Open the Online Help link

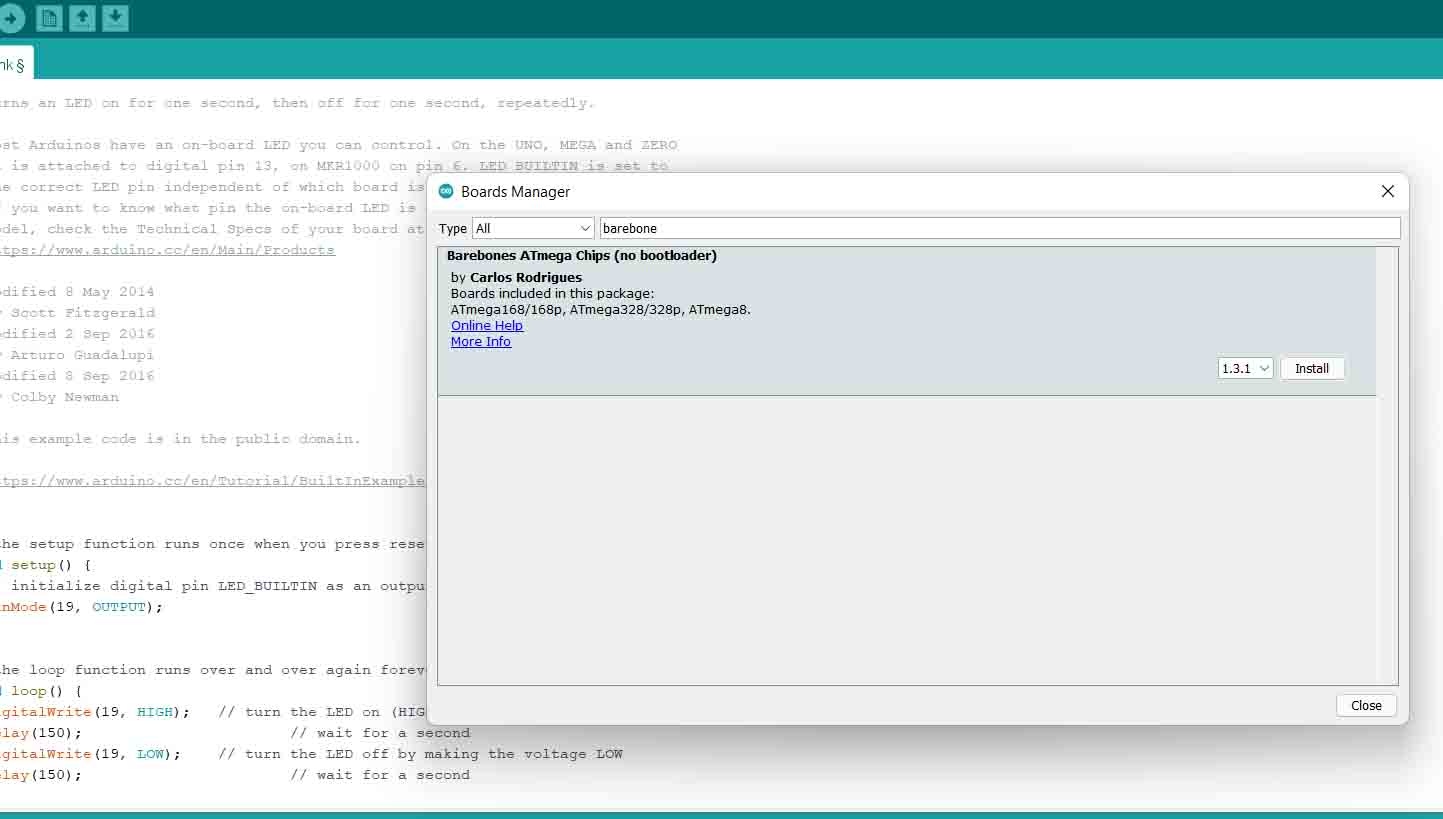coord(487,325)
